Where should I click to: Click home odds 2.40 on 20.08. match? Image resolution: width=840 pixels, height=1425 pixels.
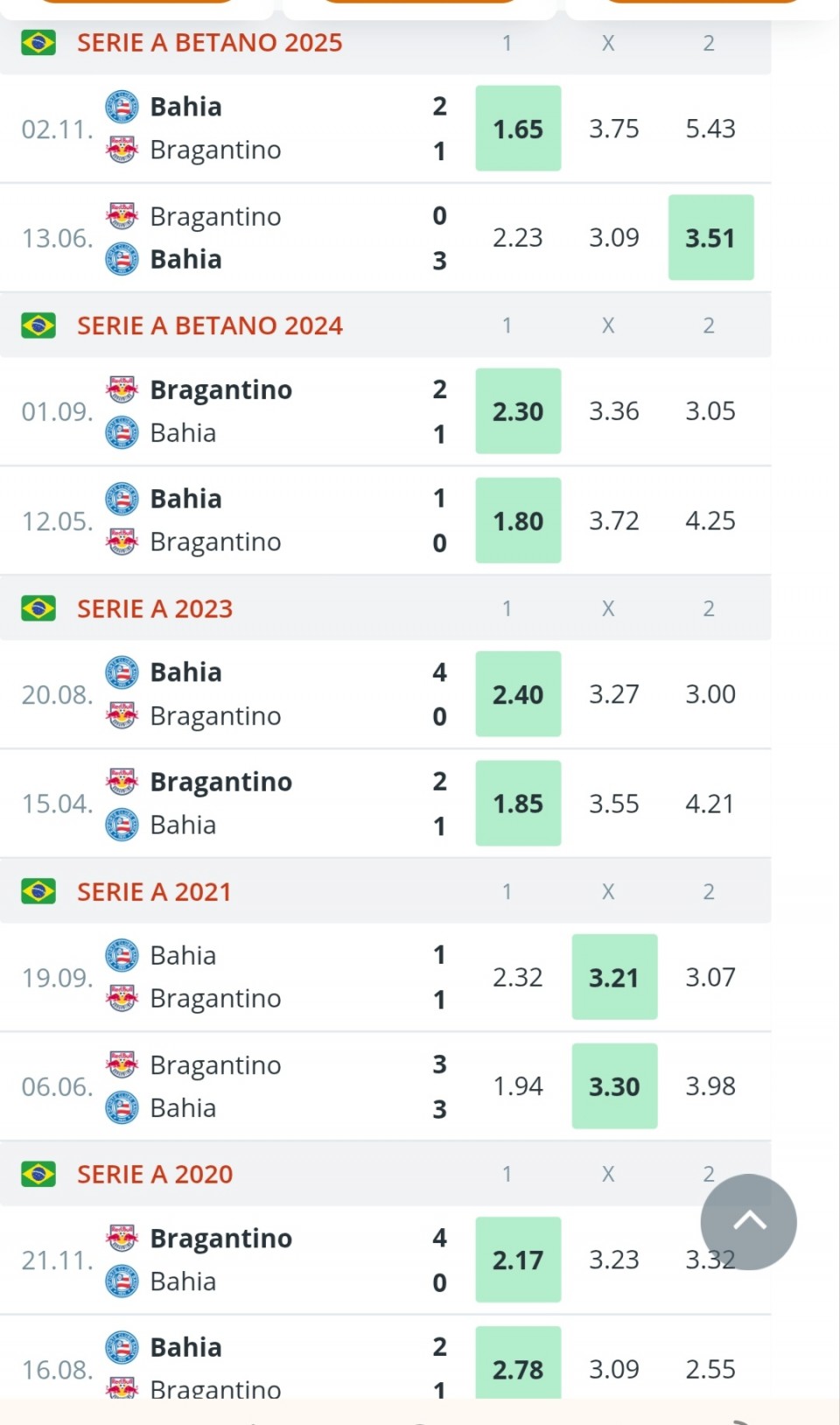point(518,694)
